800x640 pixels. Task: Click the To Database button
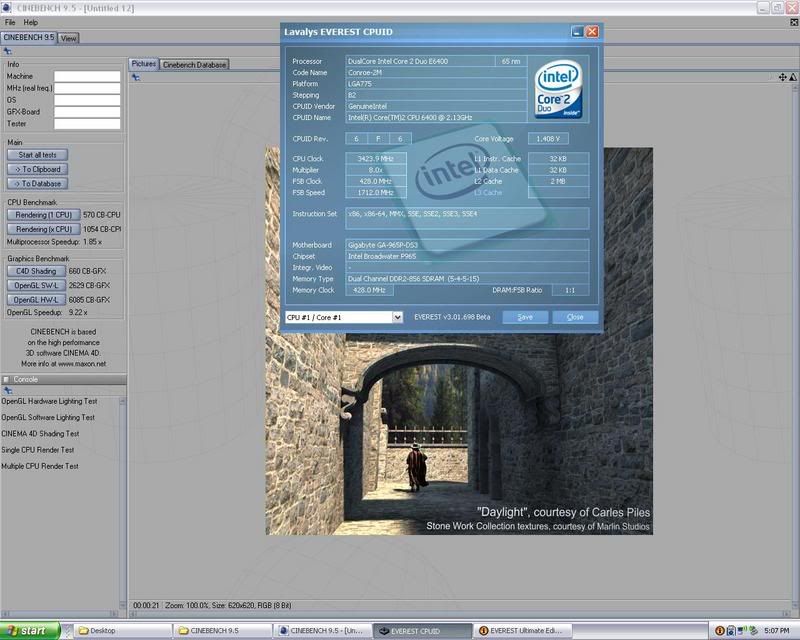[37, 183]
